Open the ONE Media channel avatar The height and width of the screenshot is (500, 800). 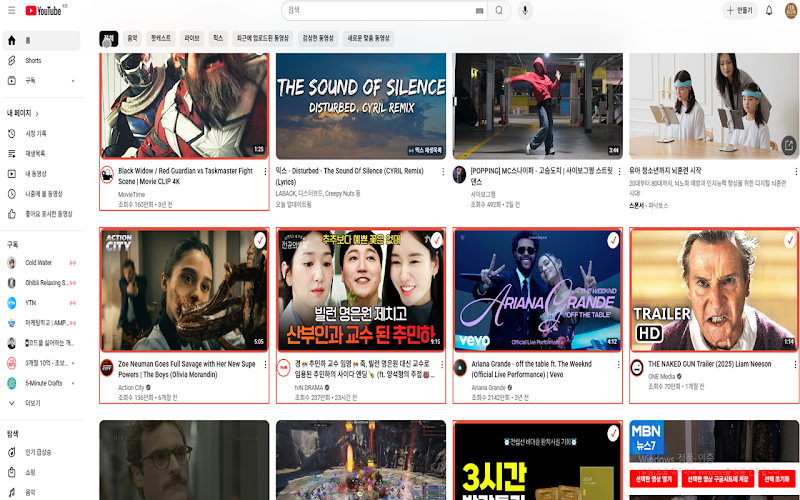pyautogui.click(x=637, y=367)
